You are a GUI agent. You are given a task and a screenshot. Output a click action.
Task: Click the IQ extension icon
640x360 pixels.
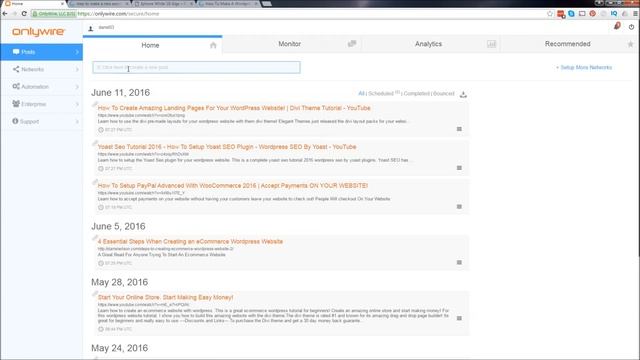click(614, 13)
